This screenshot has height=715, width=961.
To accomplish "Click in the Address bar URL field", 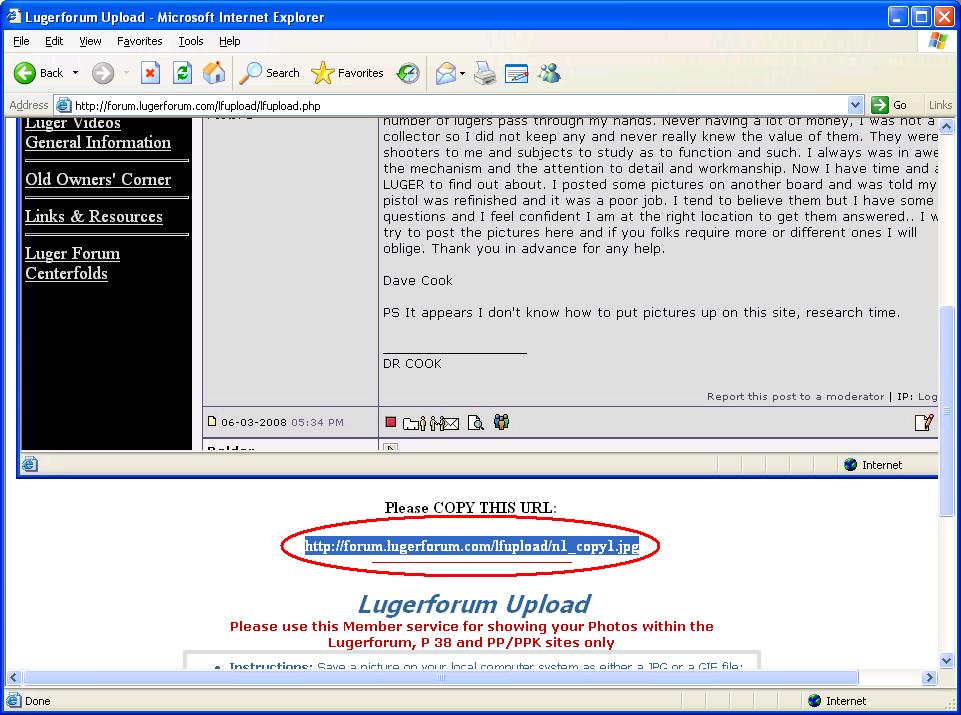I will coord(460,105).
